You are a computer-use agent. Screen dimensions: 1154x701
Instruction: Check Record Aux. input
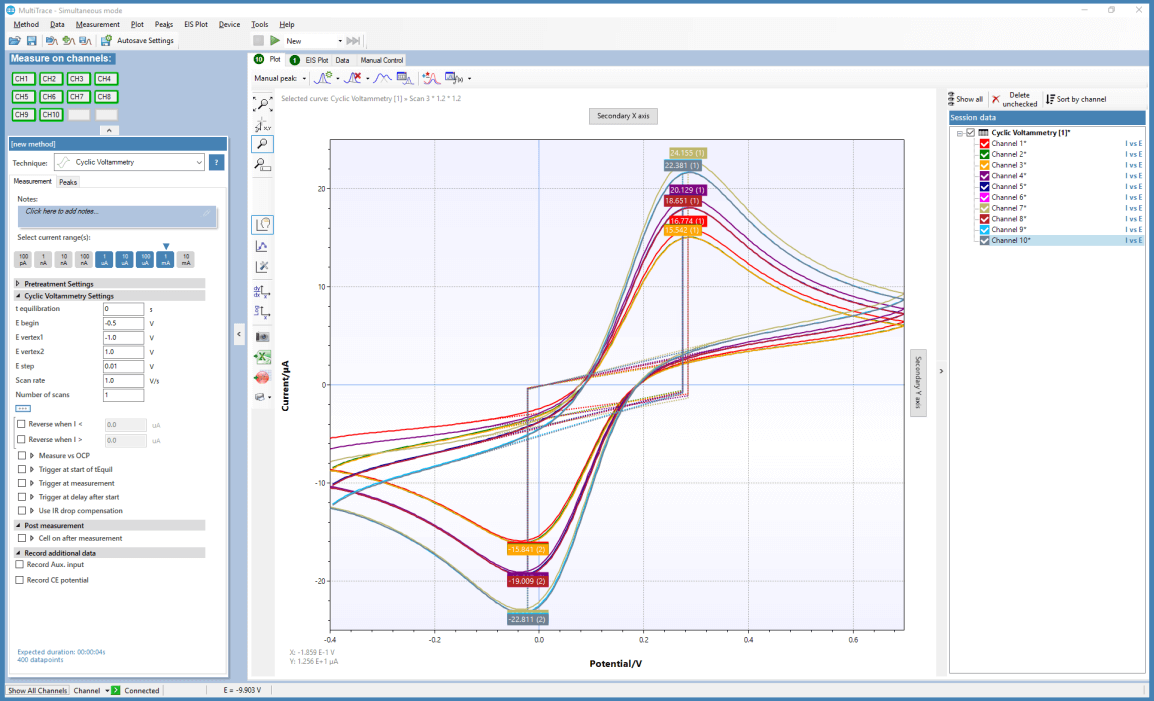tap(20, 565)
